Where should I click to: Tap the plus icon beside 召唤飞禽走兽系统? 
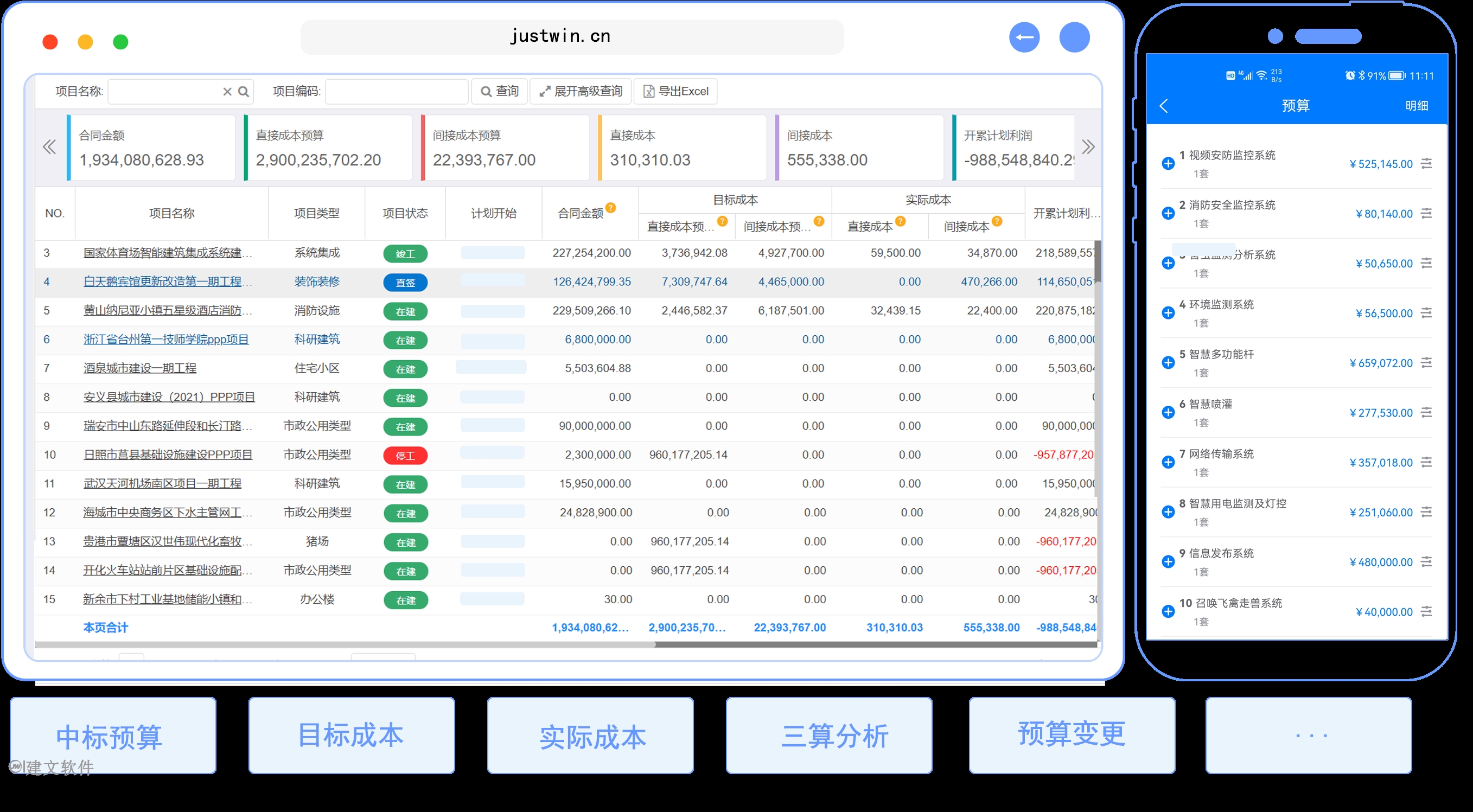pos(1168,611)
